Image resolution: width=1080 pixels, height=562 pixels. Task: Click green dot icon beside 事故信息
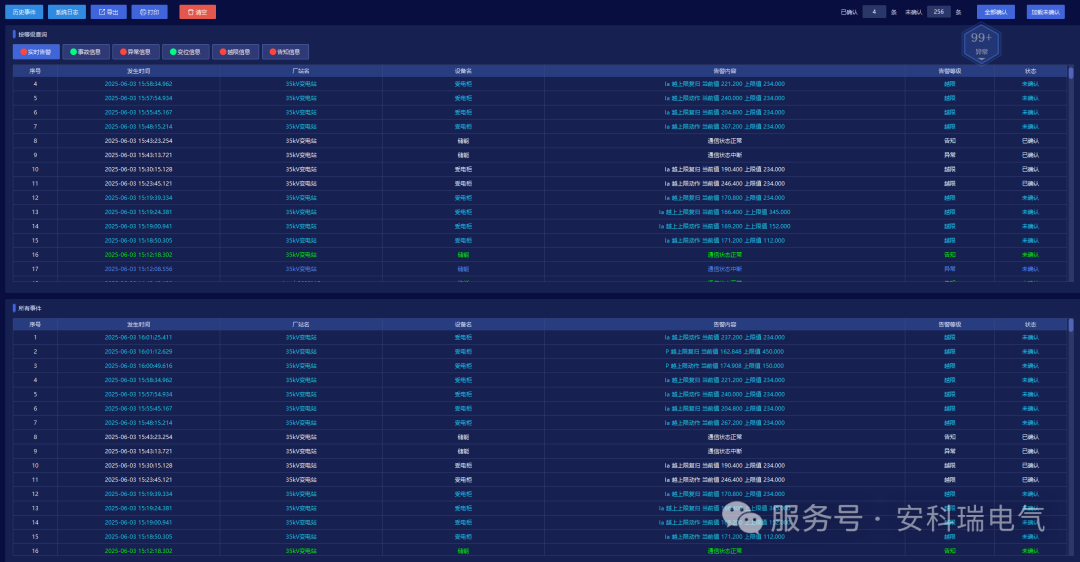click(x=73, y=51)
